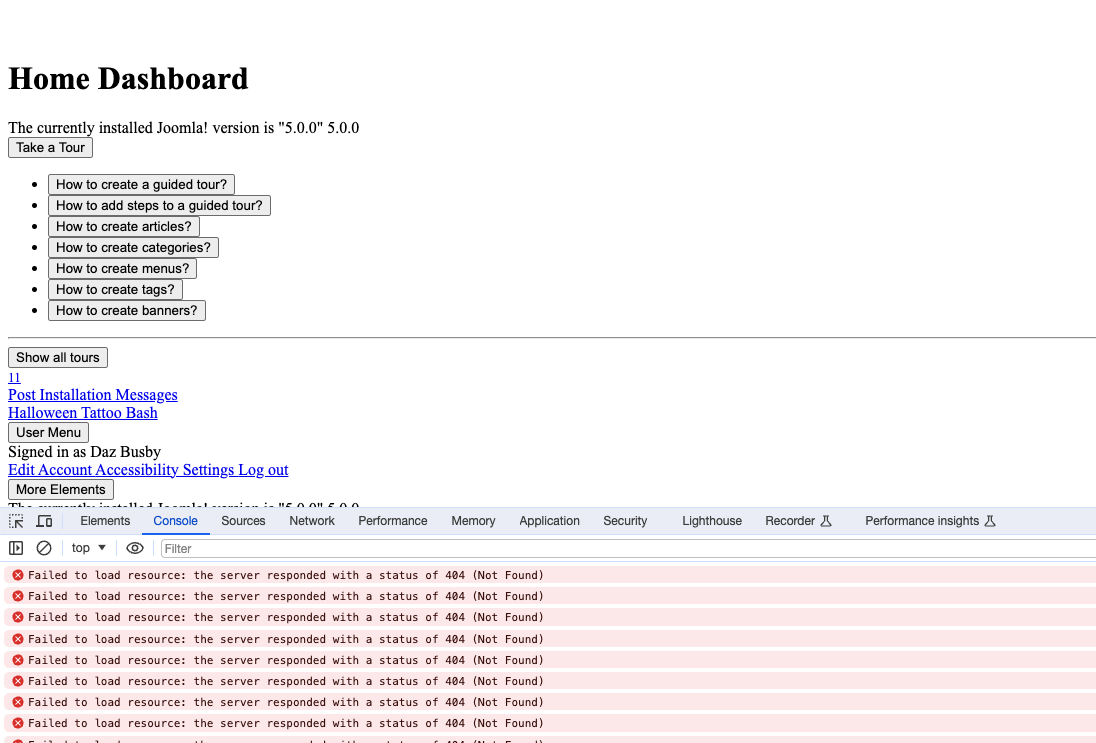The height and width of the screenshot is (743, 1096).
Task: Show console sidebar icon
Action: click(x=16, y=548)
